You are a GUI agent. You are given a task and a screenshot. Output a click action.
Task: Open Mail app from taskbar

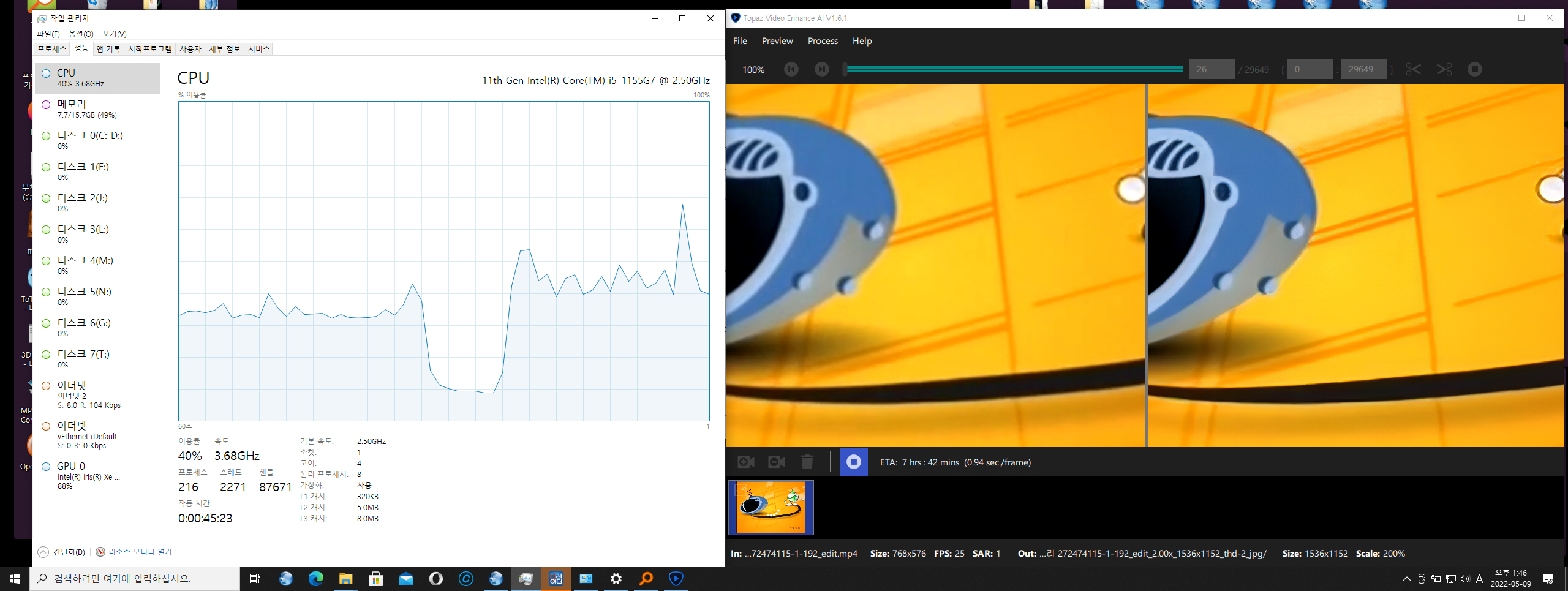pos(405,579)
